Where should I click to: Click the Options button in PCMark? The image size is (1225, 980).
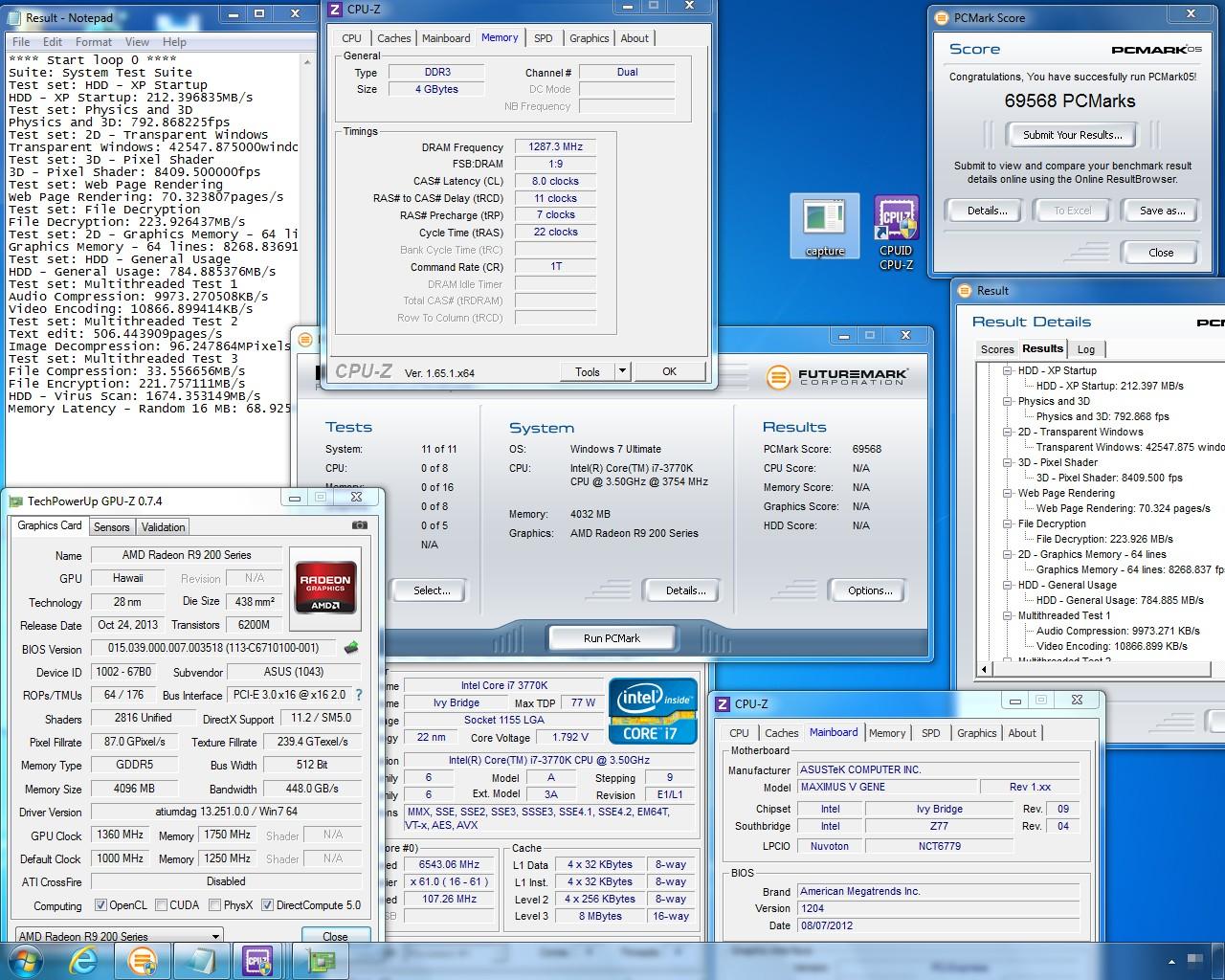870,590
